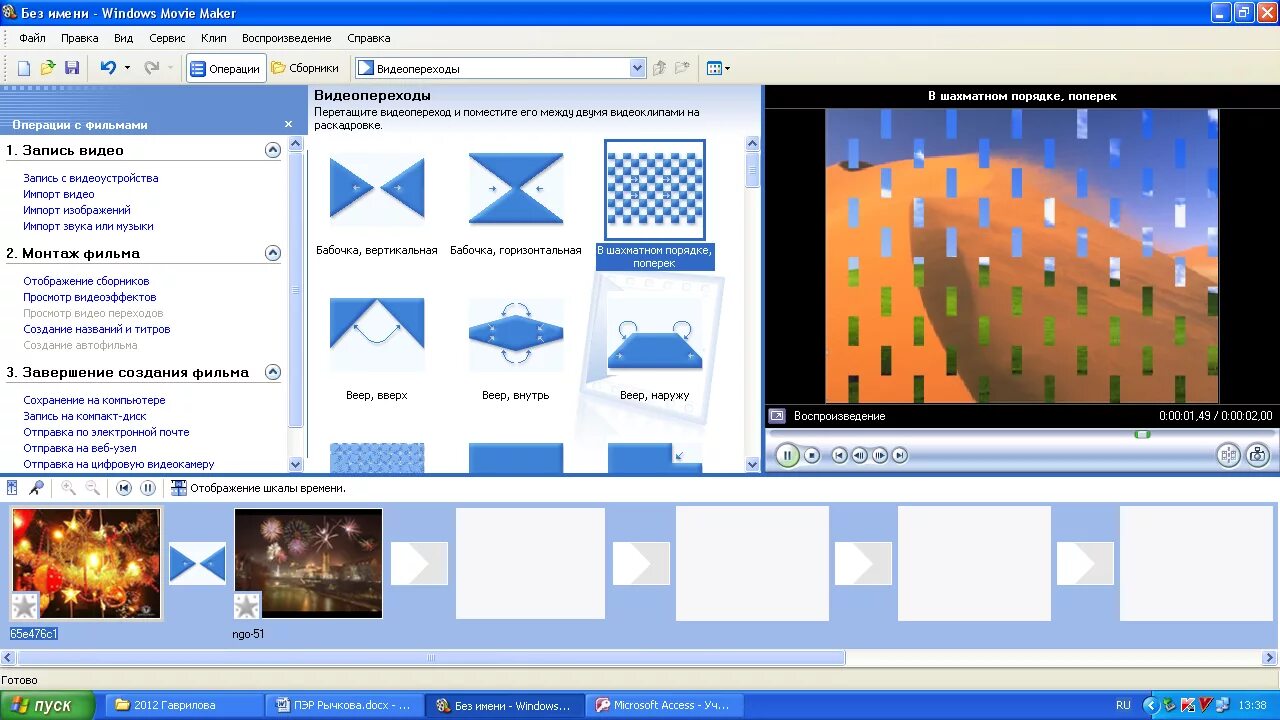Click Отправка по электронной почте link
The image size is (1280, 720).
click(x=106, y=432)
